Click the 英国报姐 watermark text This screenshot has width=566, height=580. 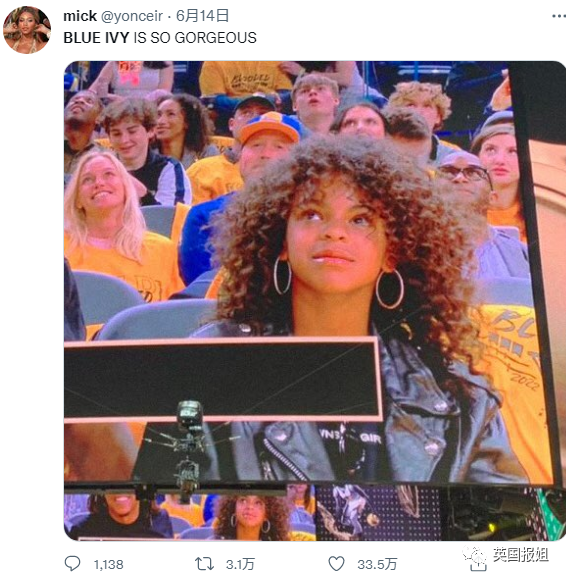[x=520, y=554]
